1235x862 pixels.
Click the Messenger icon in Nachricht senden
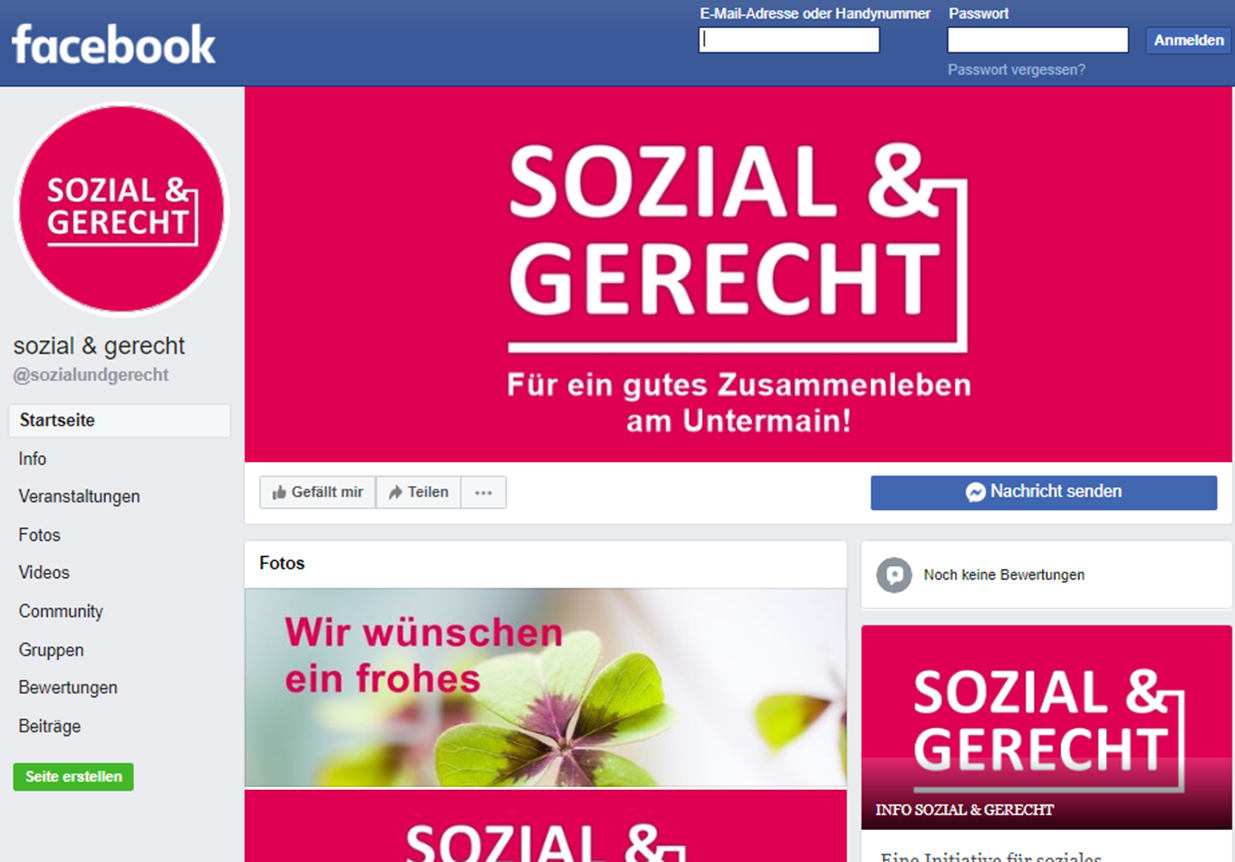click(x=976, y=492)
